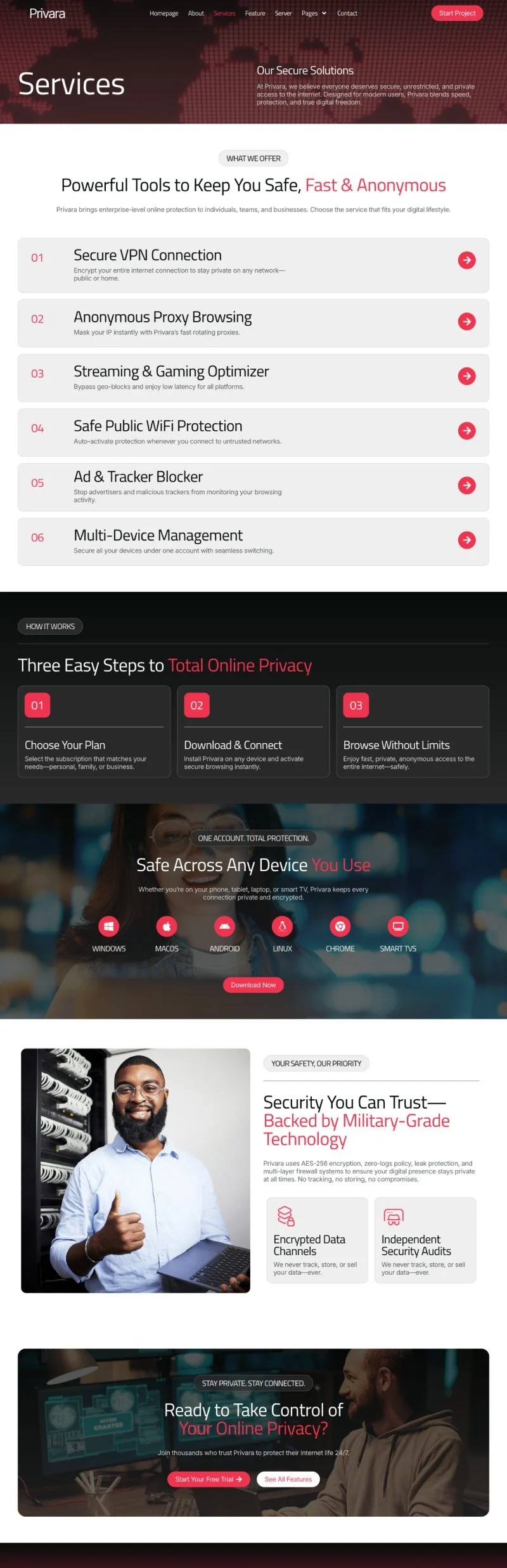Open the Streaming & Gaming Optimizer arrow icon
The image size is (507, 1568).
[x=467, y=376]
